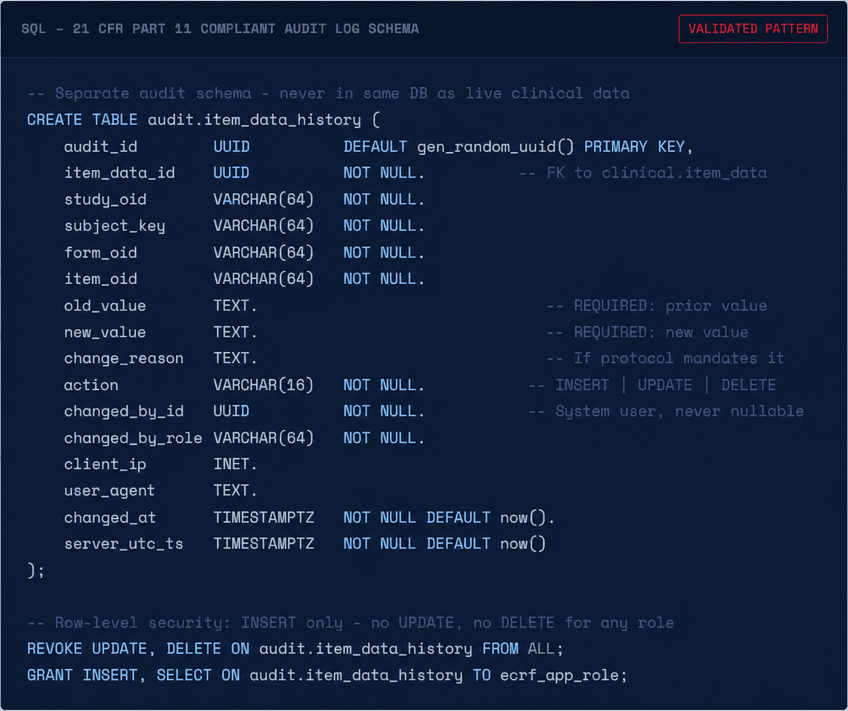The image size is (848, 711).
Task: Click the closing parenthesis semicolon line
Action: (36, 570)
